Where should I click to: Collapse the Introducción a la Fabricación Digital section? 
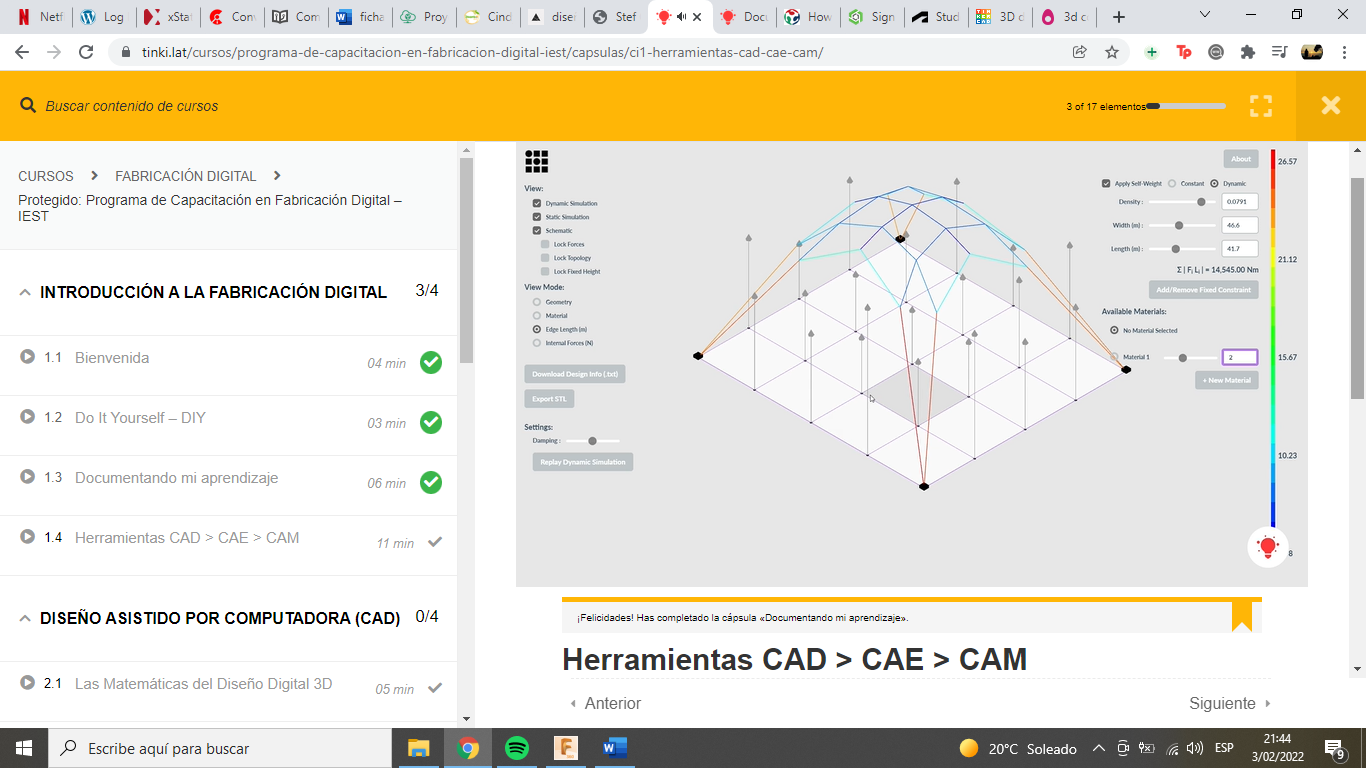25,293
